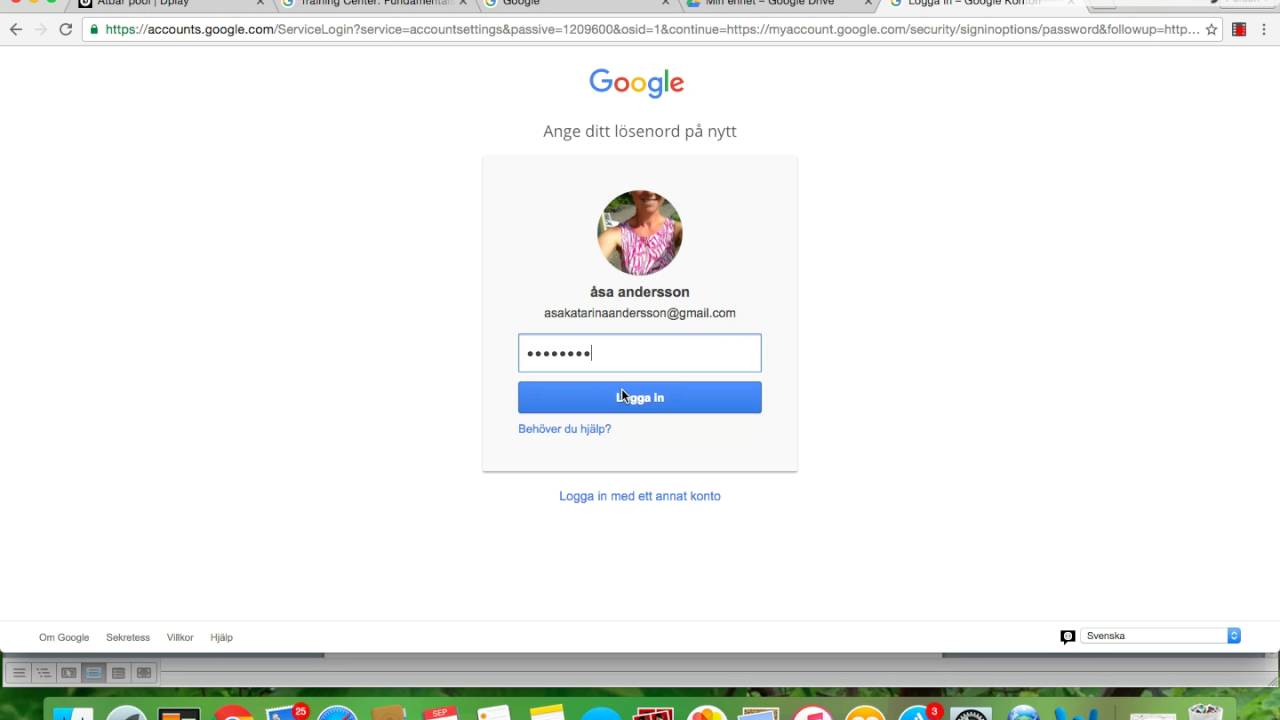Bookmark the page with the star icon
Screen dimensions: 1280x720
(1211, 29)
